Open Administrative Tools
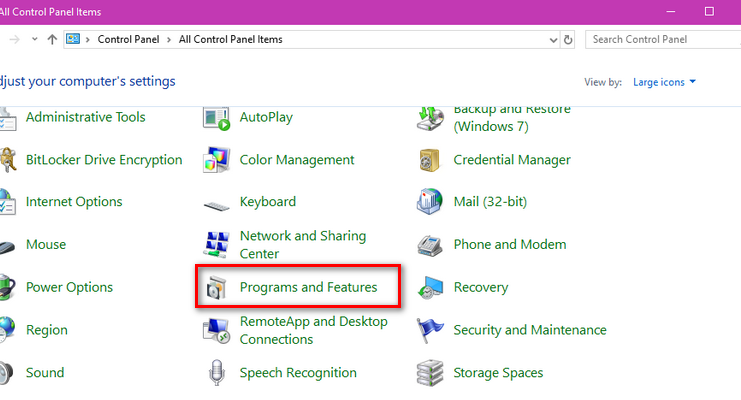 (x=86, y=117)
